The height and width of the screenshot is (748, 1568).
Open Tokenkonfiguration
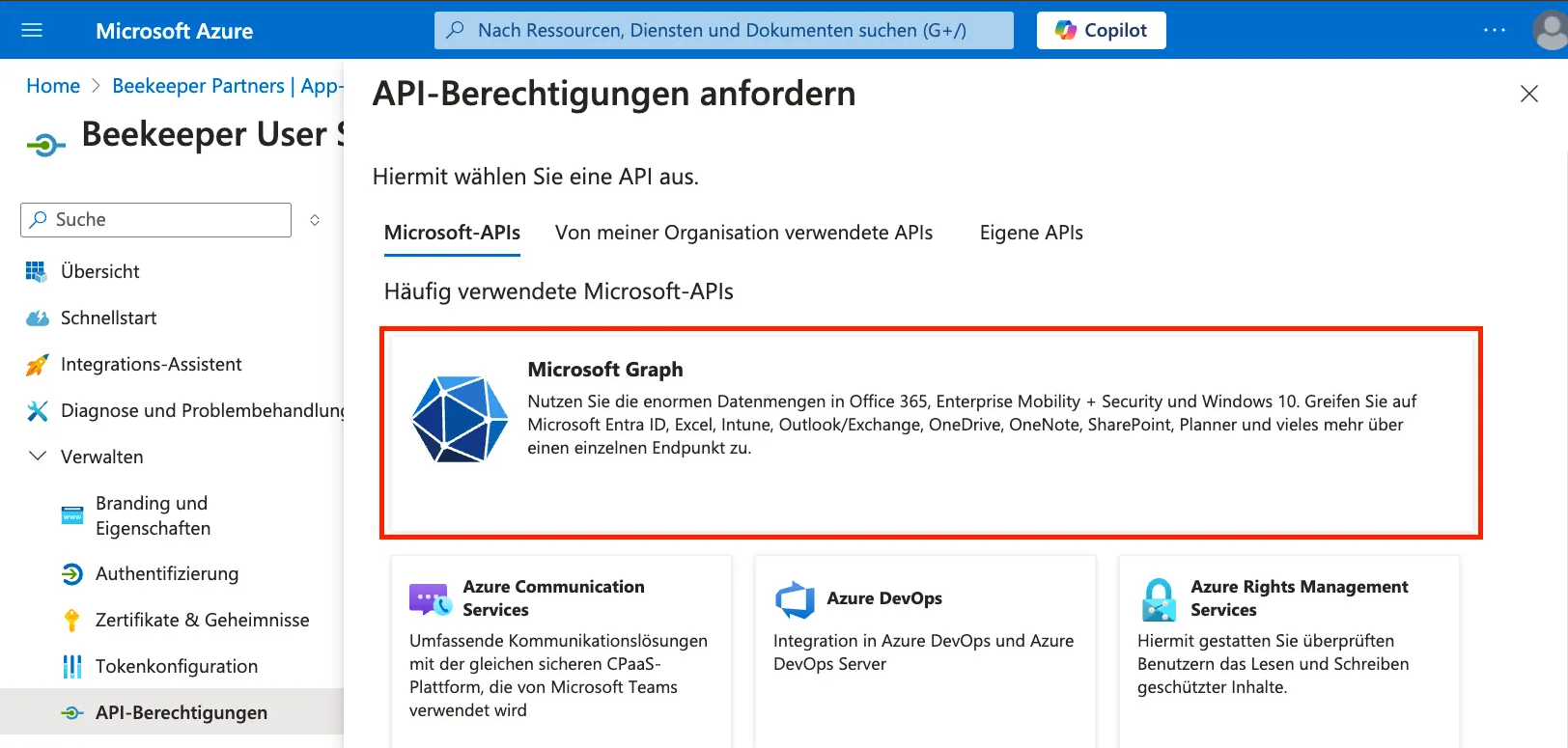click(x=176, y=666)
